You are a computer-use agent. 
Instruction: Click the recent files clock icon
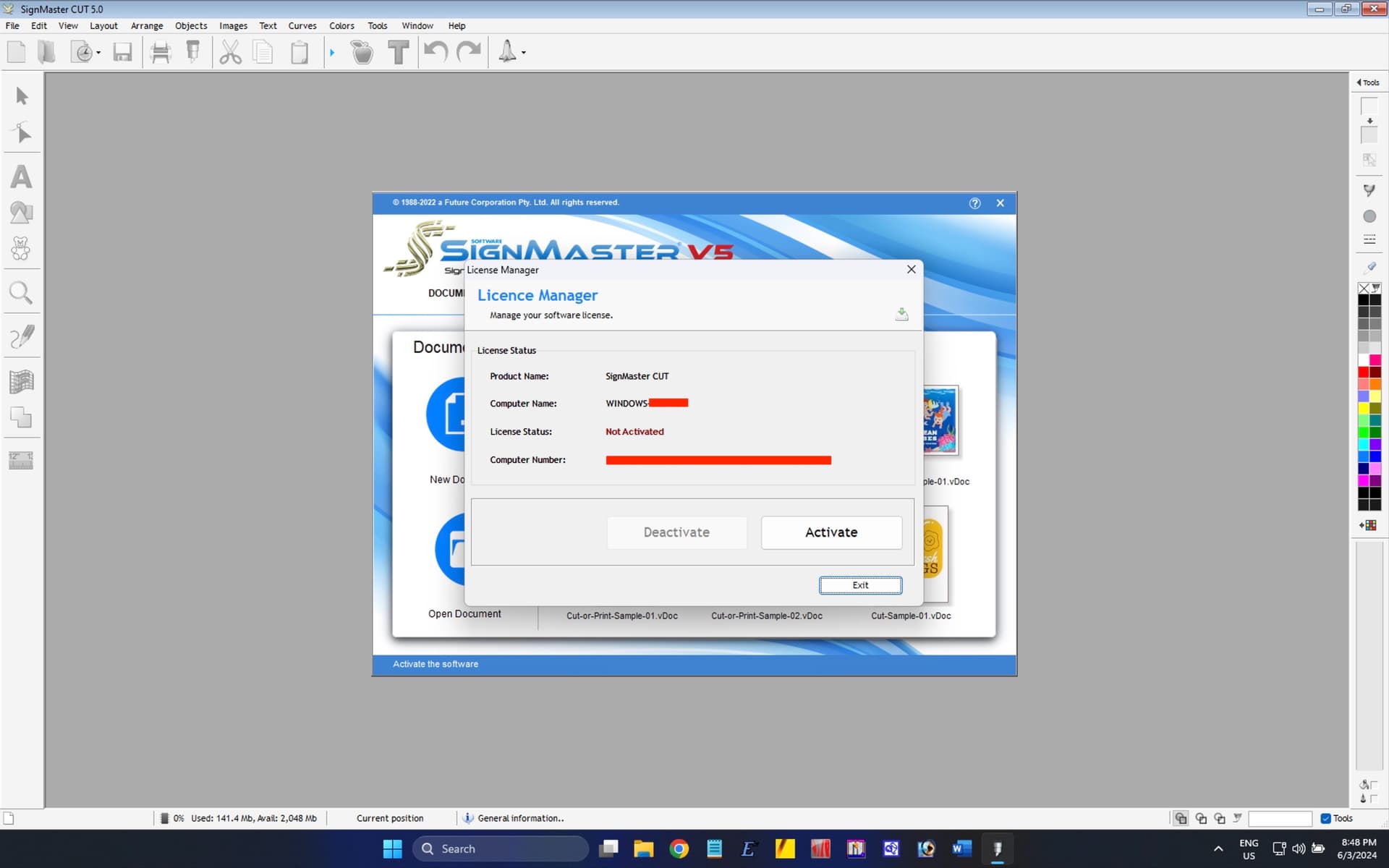[83, 52]
